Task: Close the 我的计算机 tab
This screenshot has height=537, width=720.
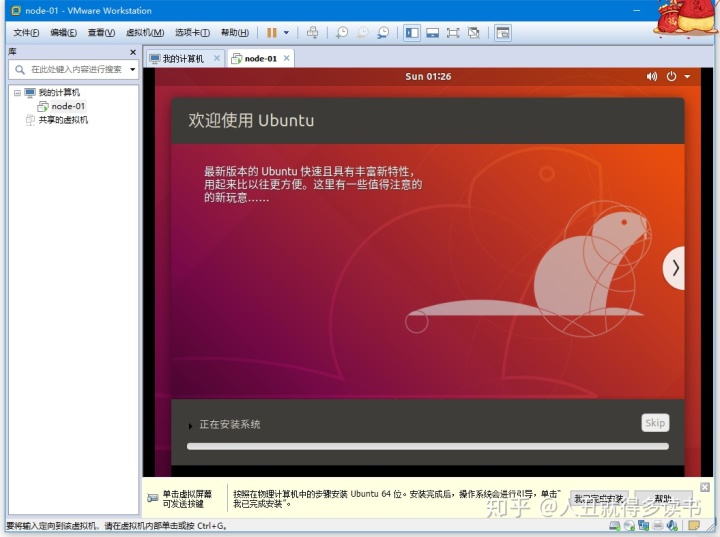Action: click(217, 58)
